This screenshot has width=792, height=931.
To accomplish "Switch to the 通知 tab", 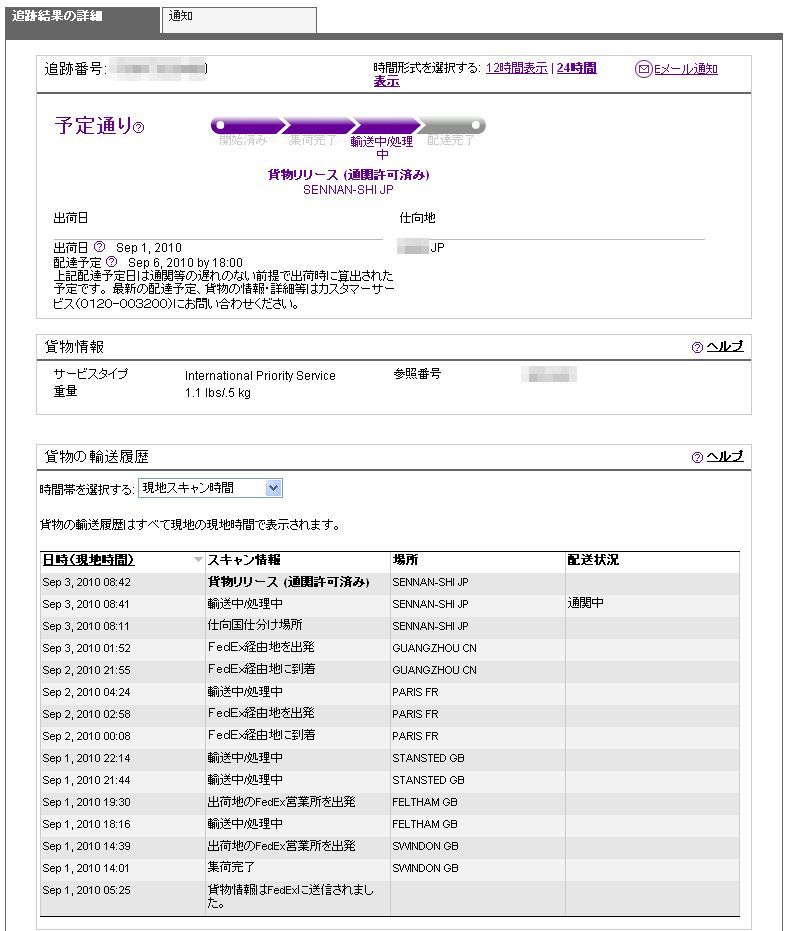I will 239,20.
